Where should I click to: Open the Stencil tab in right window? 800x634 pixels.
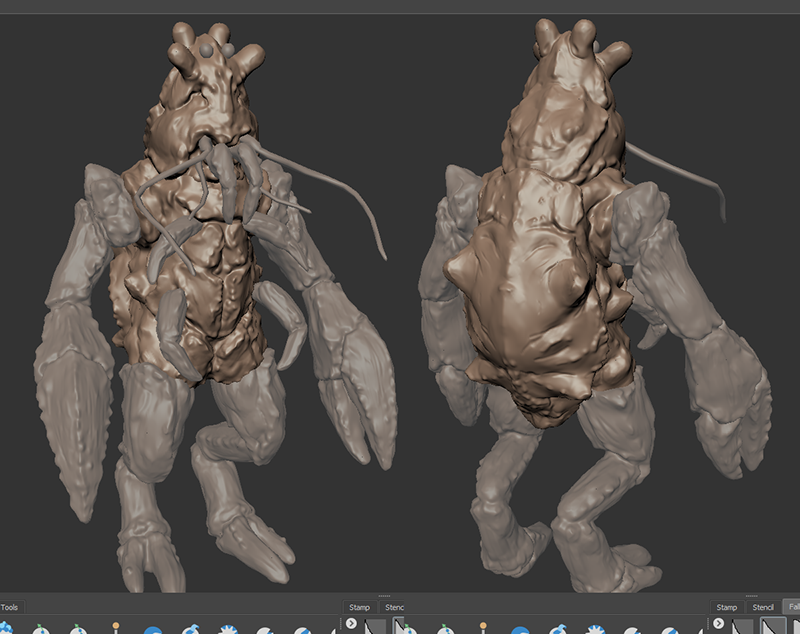click(763, 607)
